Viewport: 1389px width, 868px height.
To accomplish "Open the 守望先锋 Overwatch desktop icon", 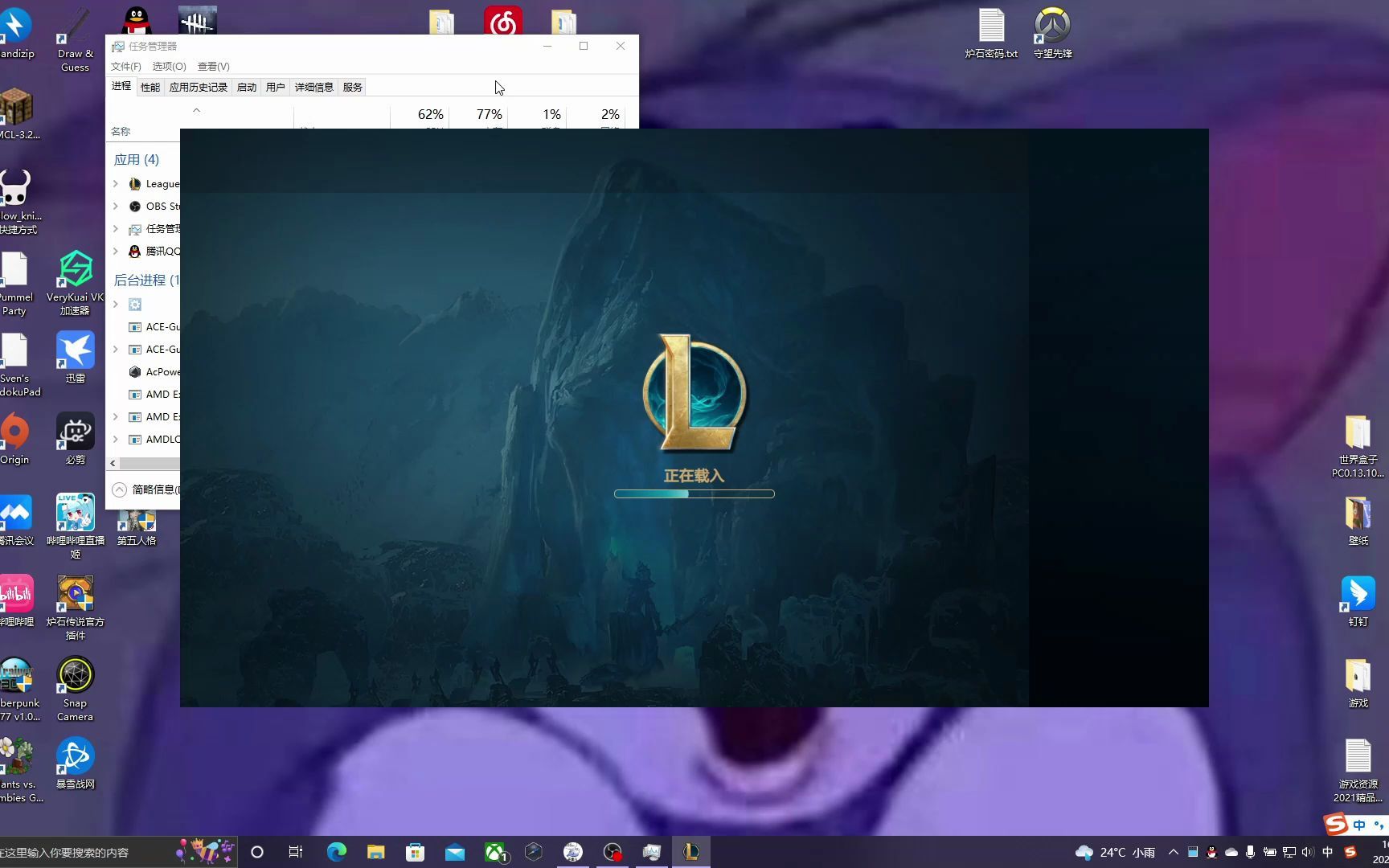I will coord(1052,33).
